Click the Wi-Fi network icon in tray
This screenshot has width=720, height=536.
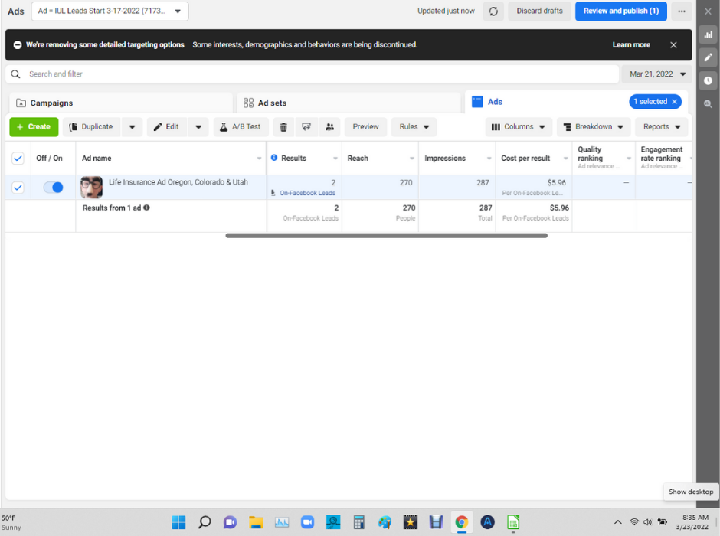tap(634, 522)
